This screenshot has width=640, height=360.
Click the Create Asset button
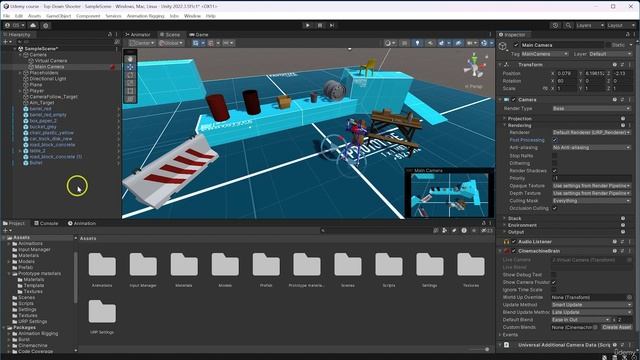[617, 327]
